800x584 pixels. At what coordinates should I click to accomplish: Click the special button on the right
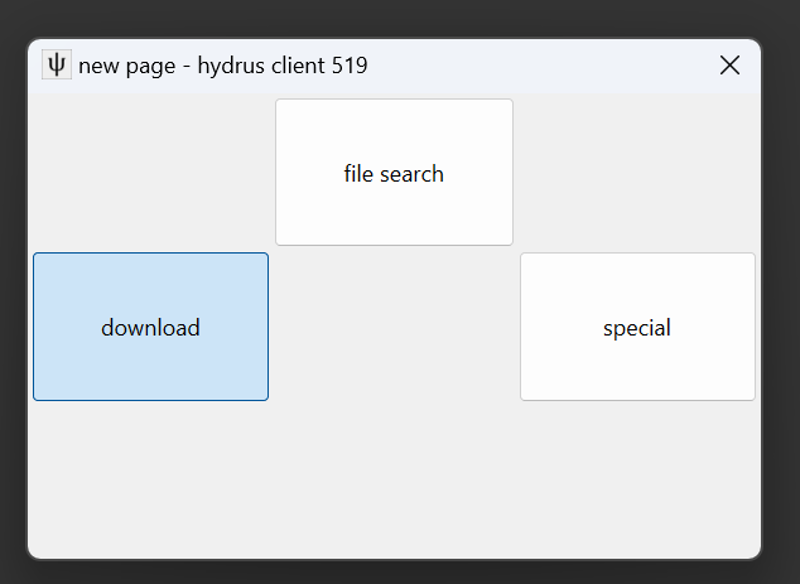[x=637, y=326]
